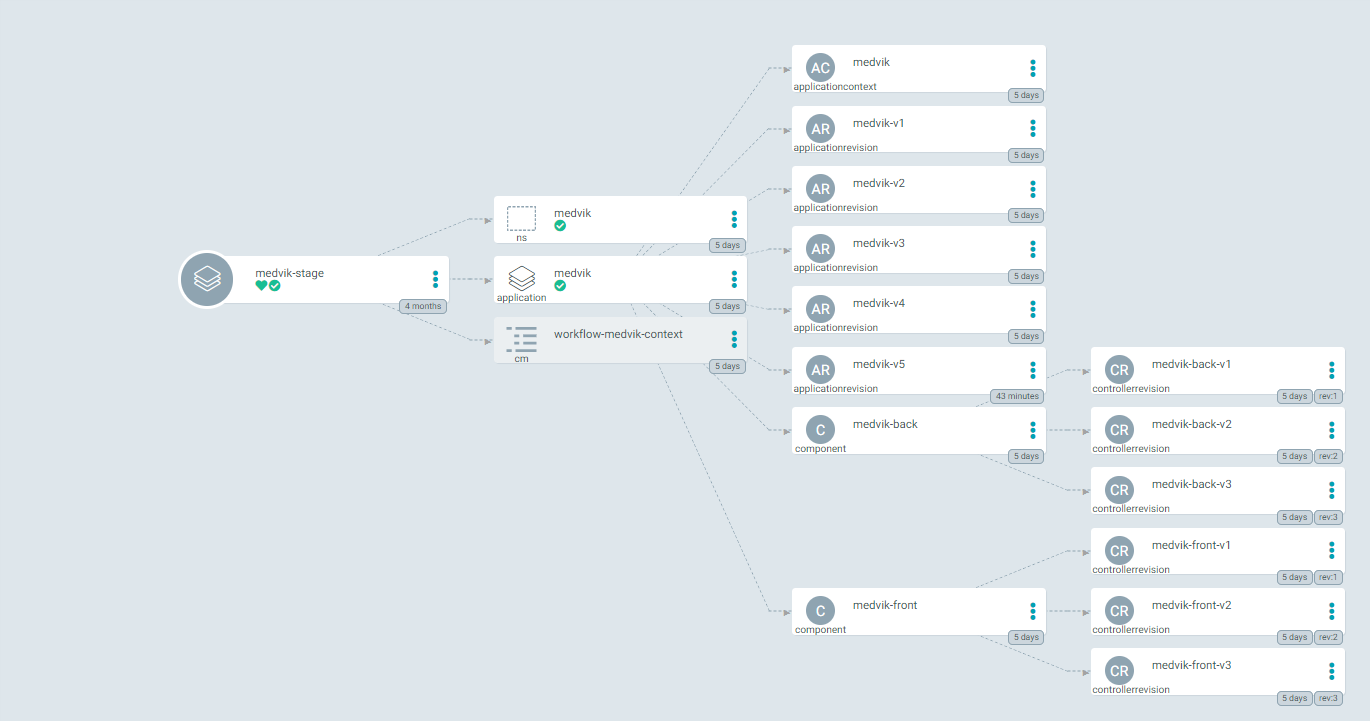
Task: Open the kebab menu on medvik-v3 revision
Action: coord(1032,249)
